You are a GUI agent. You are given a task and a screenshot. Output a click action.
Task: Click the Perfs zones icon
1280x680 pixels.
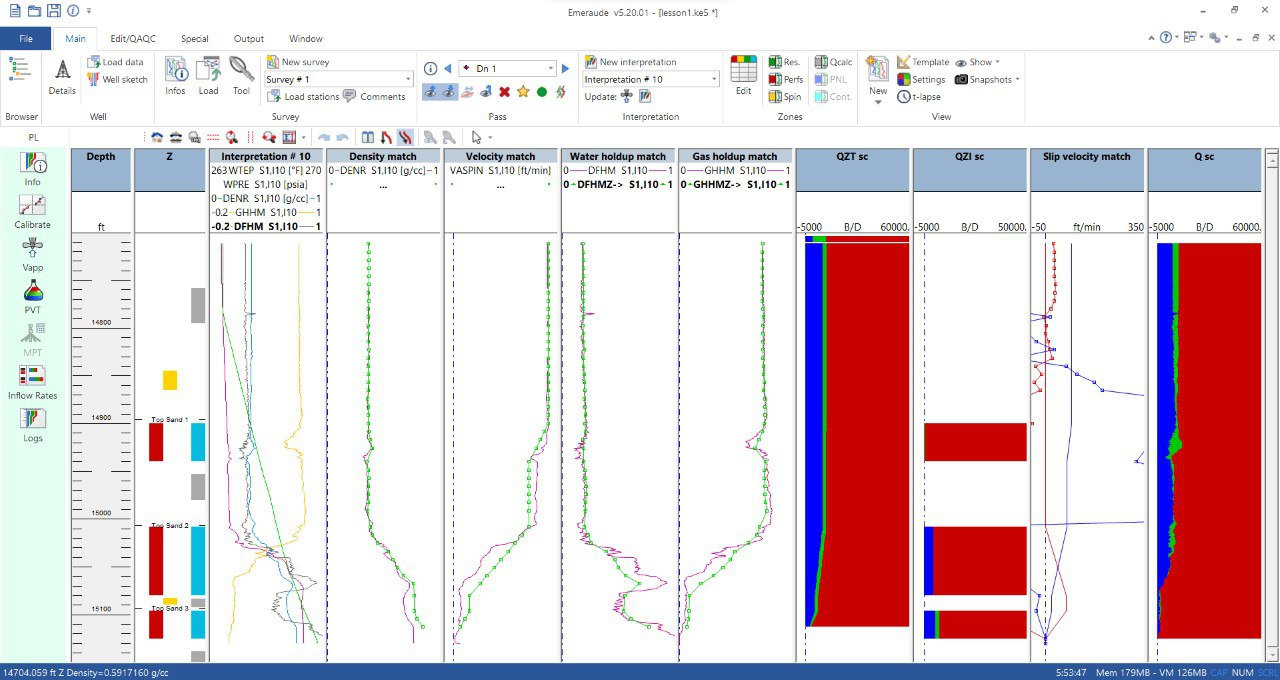point(786,79)
